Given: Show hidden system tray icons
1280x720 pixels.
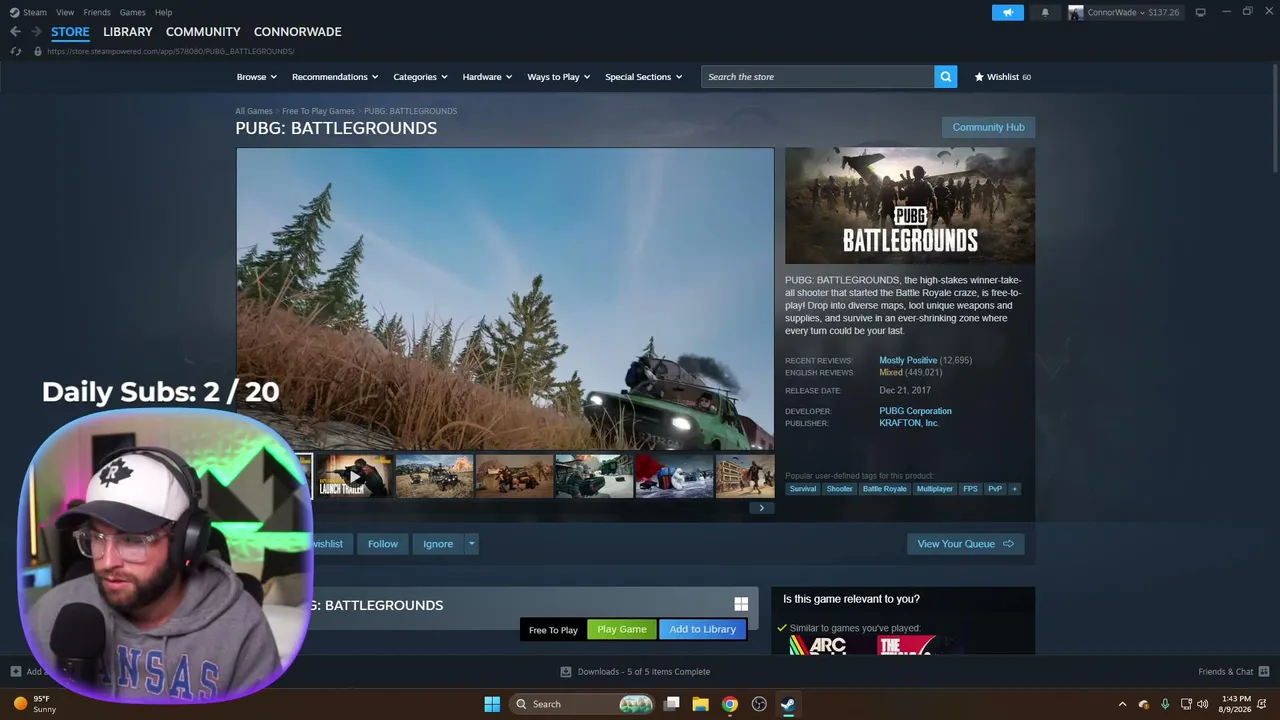Looking at the screenshot, I should 1122,704.
